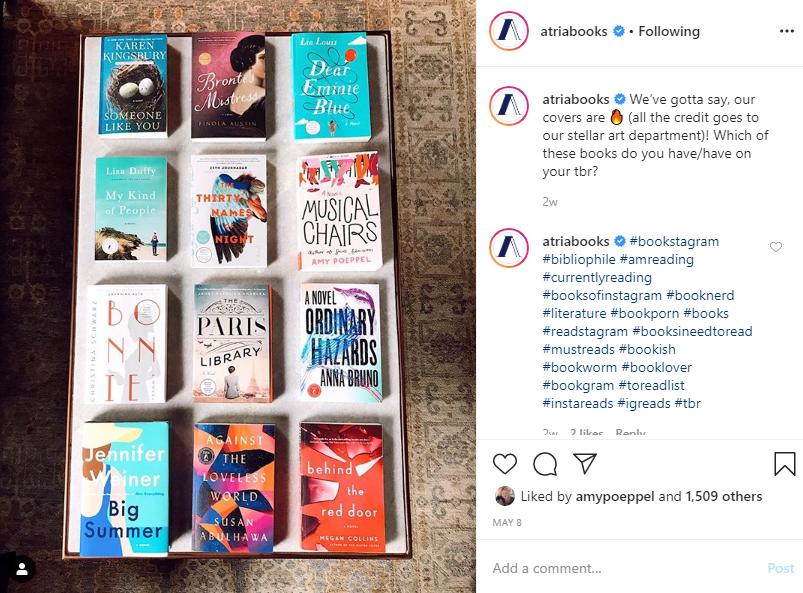Open the MAY 8 post date link
The width and height of the screenshot is (803, 593).
[507, 522]
